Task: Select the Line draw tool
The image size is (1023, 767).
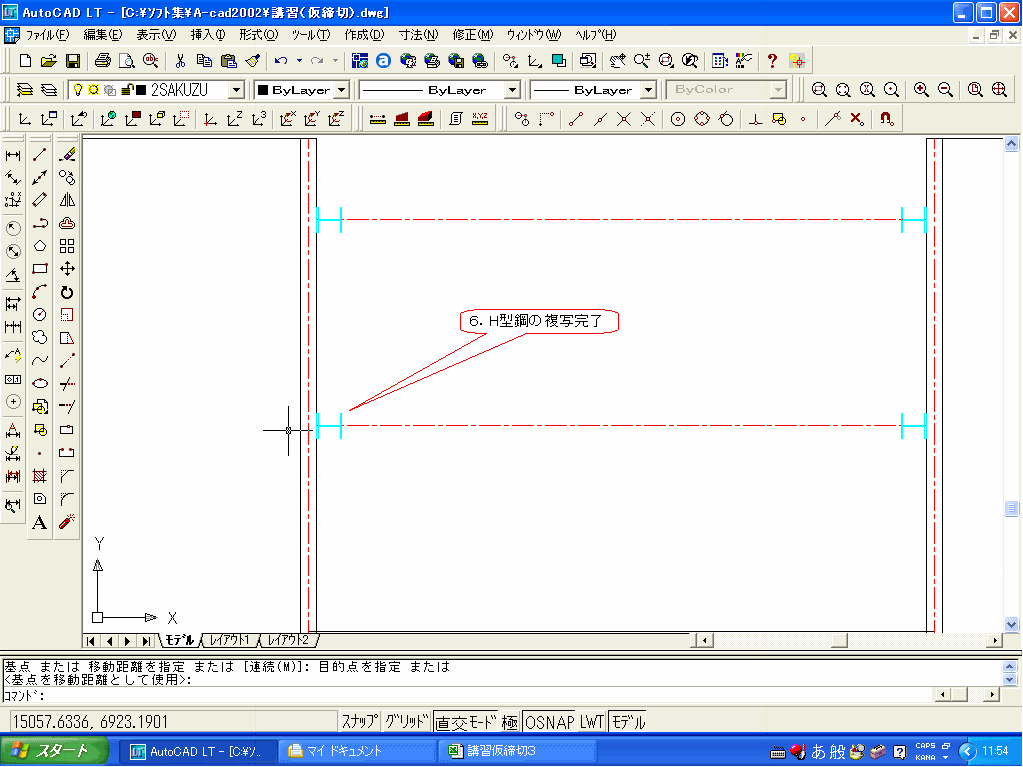Action: (x=40, y=155)
